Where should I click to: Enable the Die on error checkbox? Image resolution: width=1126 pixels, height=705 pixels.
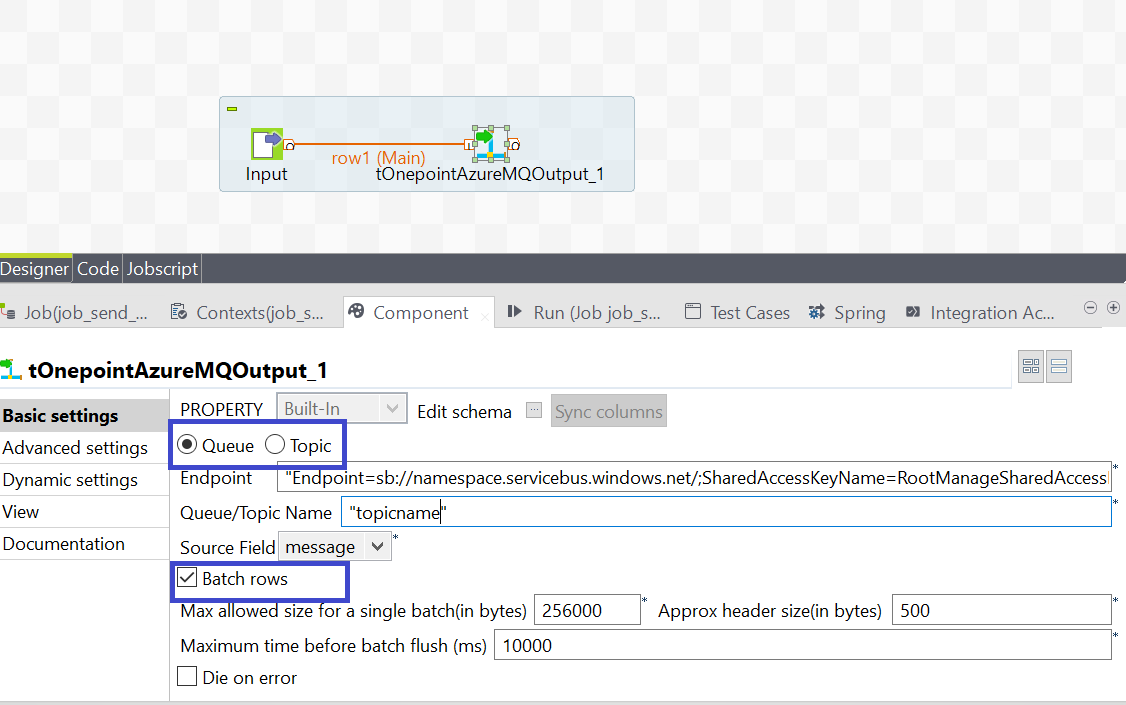point(187,677)
